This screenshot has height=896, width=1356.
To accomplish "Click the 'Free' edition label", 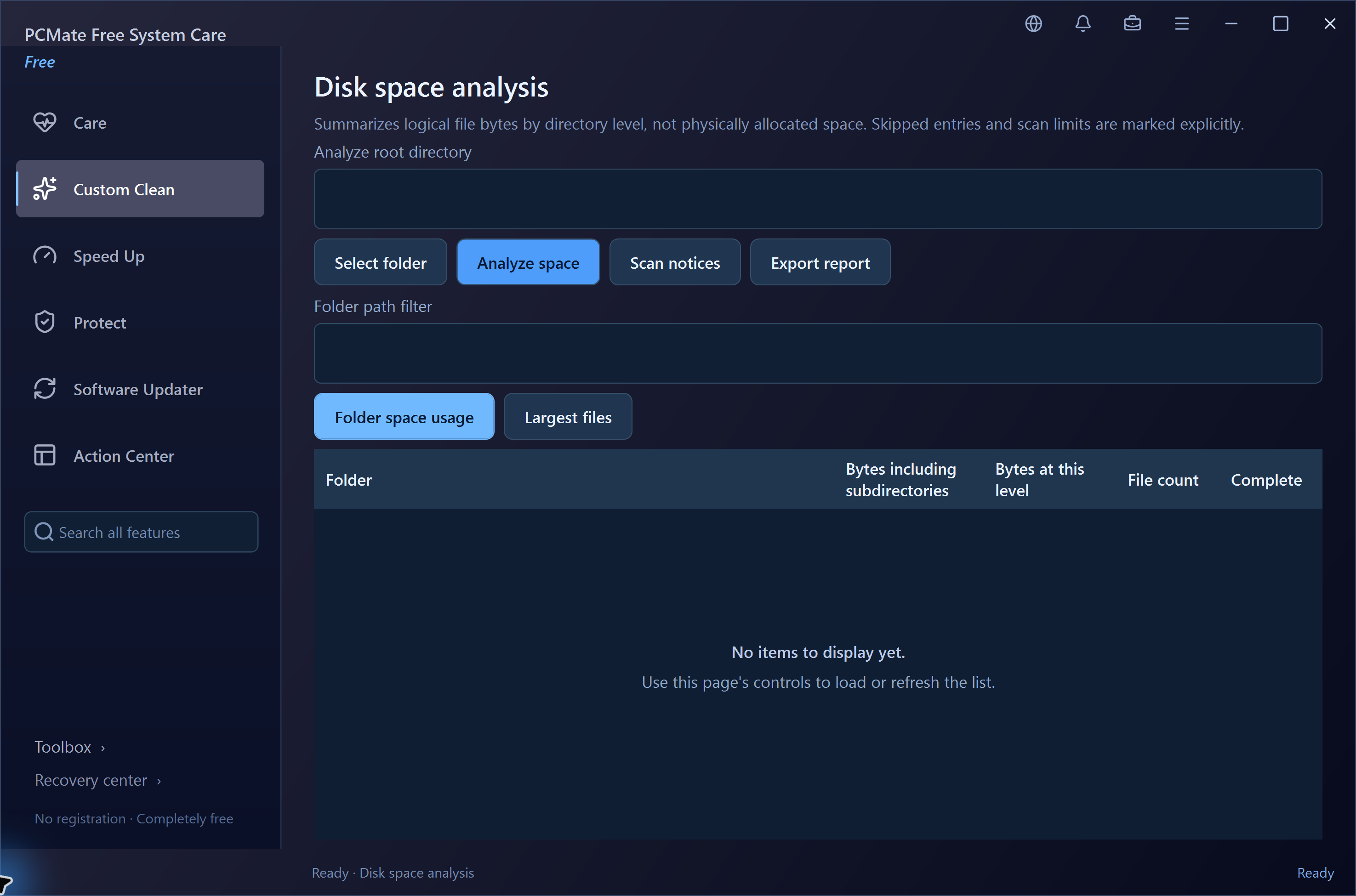I will click(x=40, y=62).
